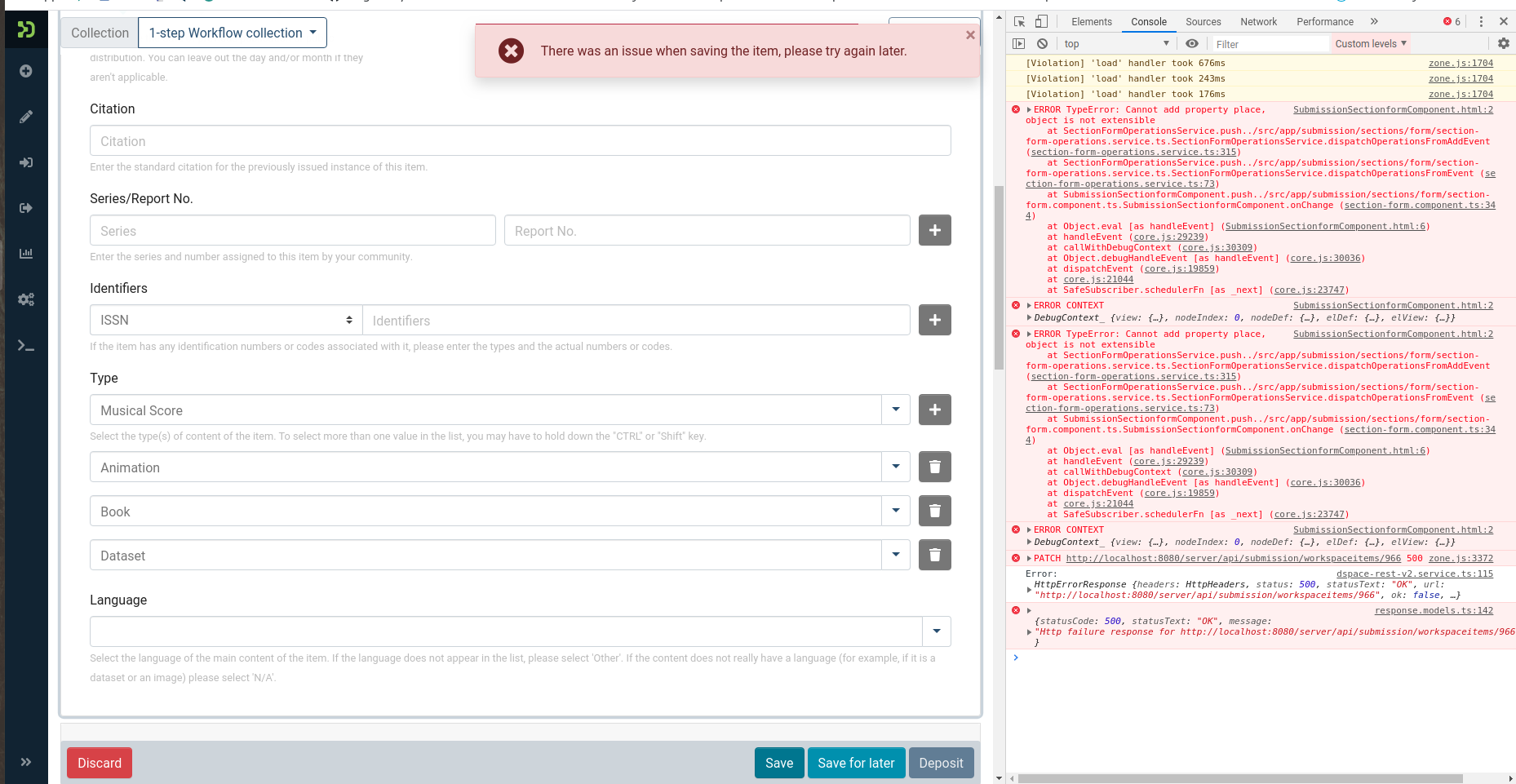Close the DevTools panel

pyautogui.click(x=1504, y=22)
